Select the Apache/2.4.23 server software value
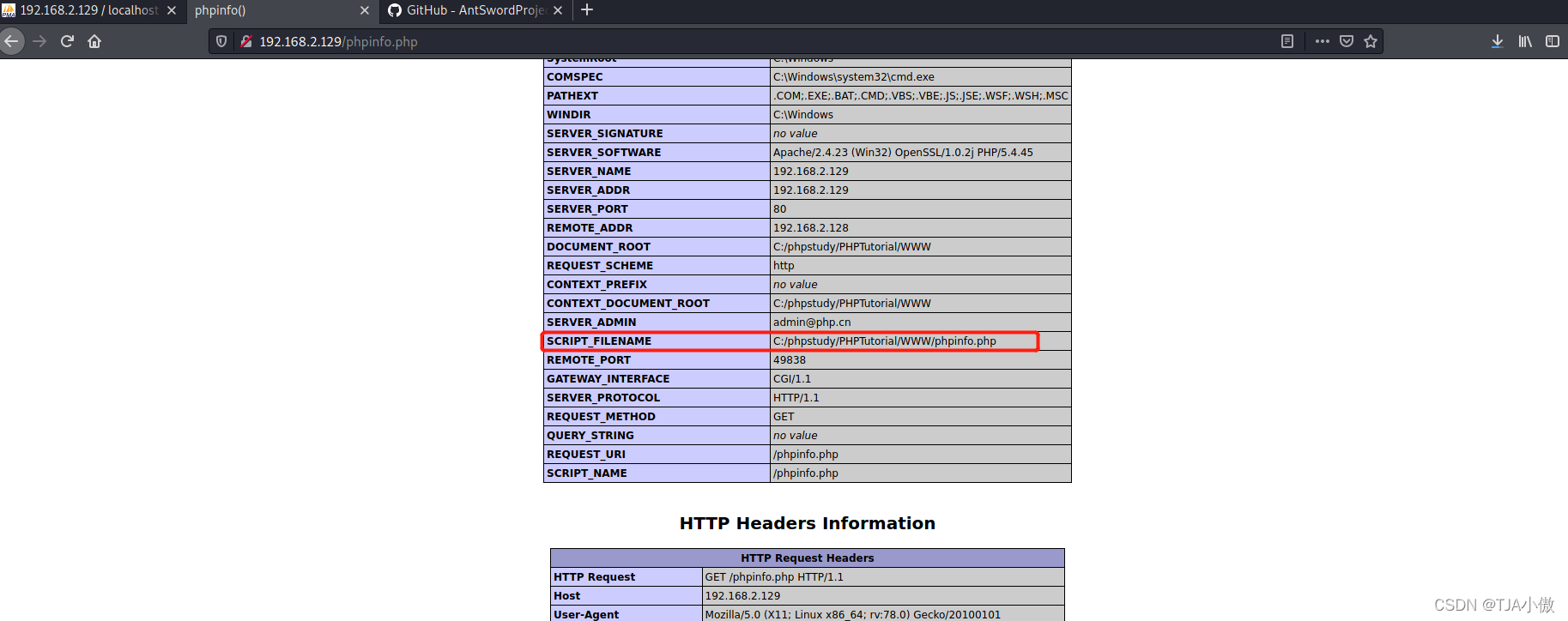 click(903, 153)
